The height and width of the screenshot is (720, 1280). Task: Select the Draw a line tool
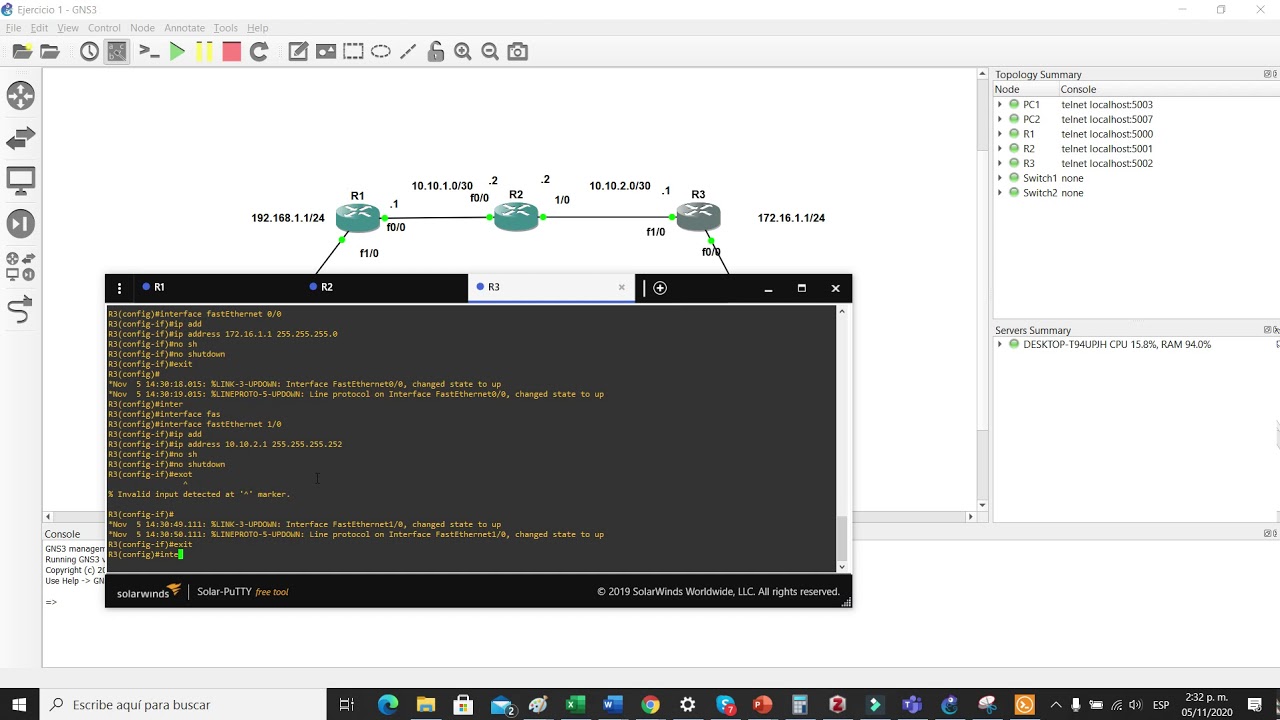pos(408,52)
